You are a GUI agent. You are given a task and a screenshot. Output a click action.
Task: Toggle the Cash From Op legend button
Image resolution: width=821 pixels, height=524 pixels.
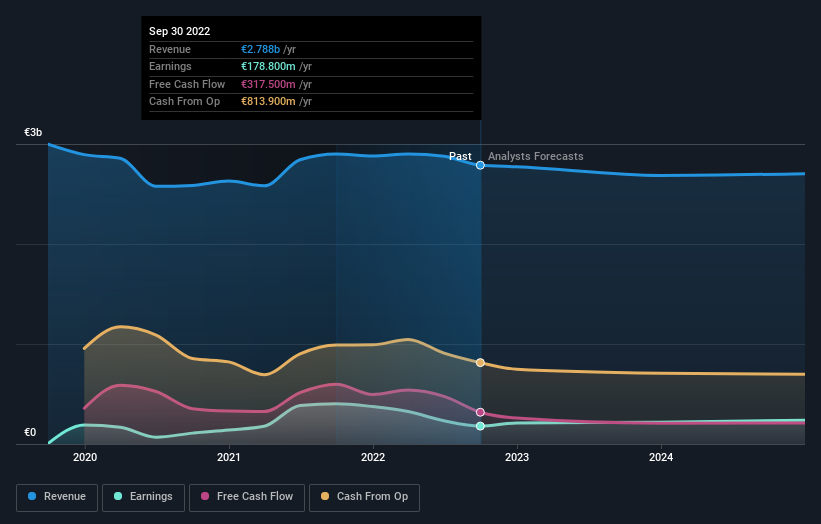pos(364,497)
